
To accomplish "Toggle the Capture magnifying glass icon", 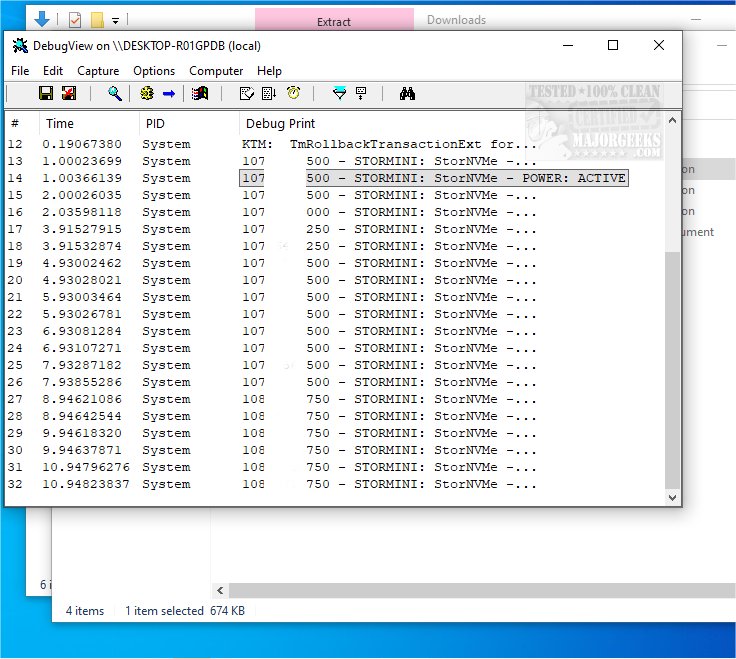I will [115, 93].
